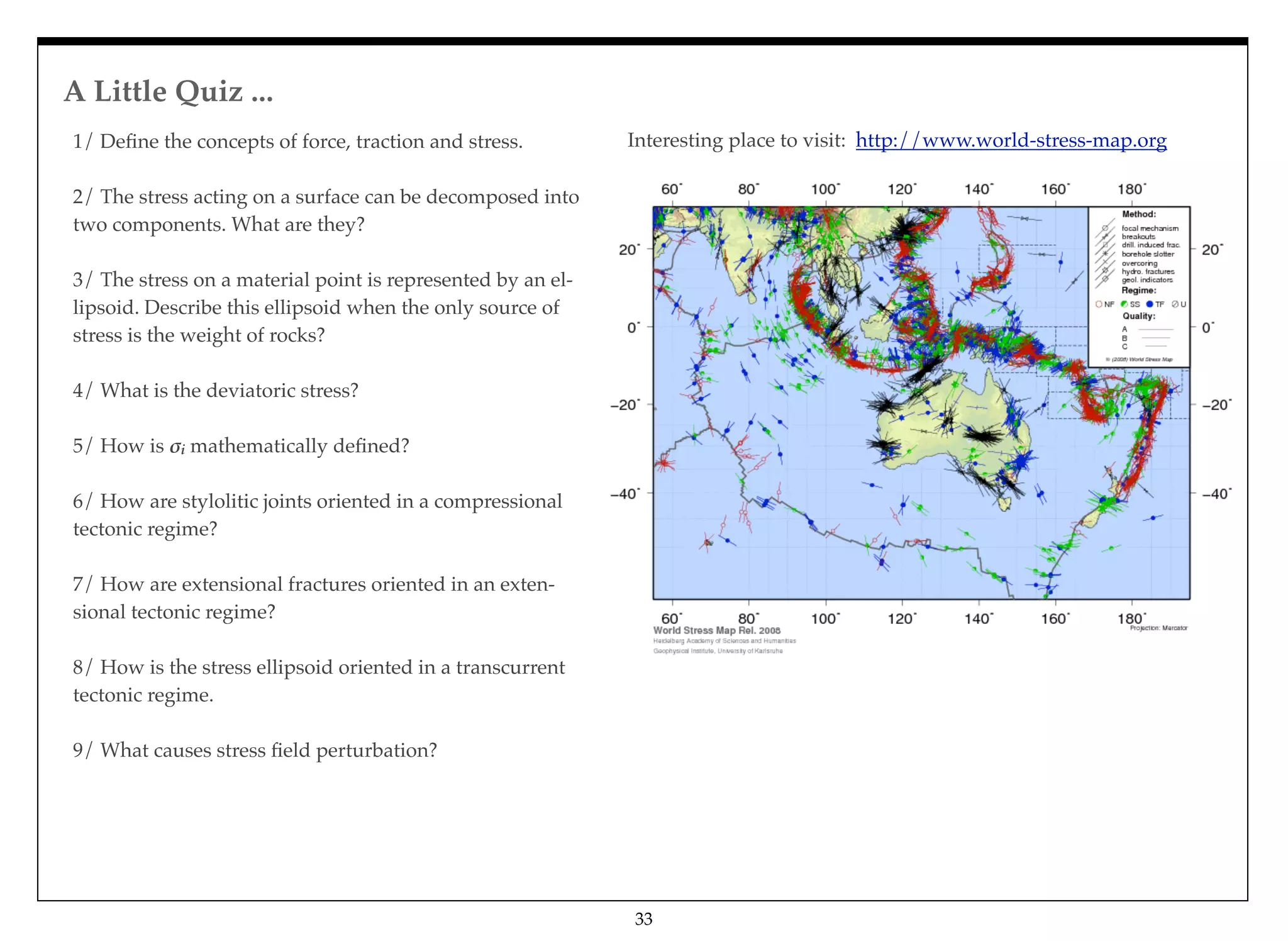Click the U unknown regime symbol in legend
This screenshot has width=1288, height=941.
[1175, 304]
